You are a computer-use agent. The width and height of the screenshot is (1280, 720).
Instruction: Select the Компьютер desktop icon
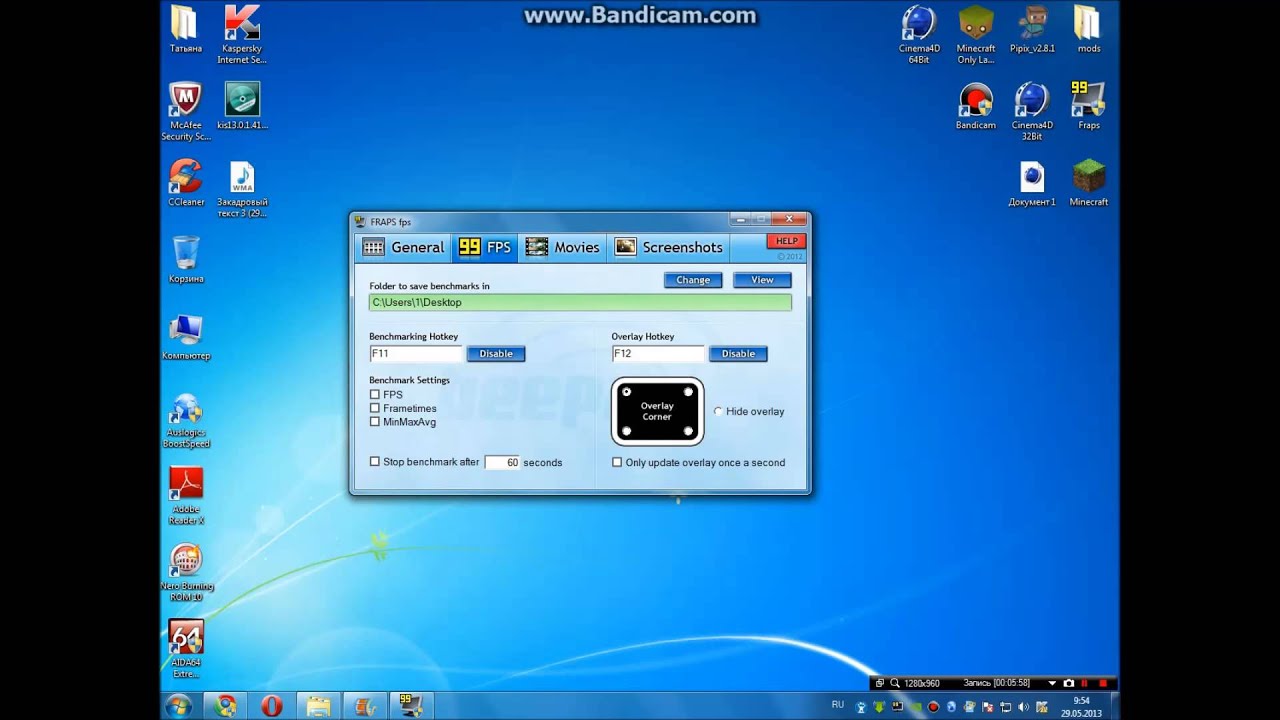pyautogui.click(x=186, y=336)
